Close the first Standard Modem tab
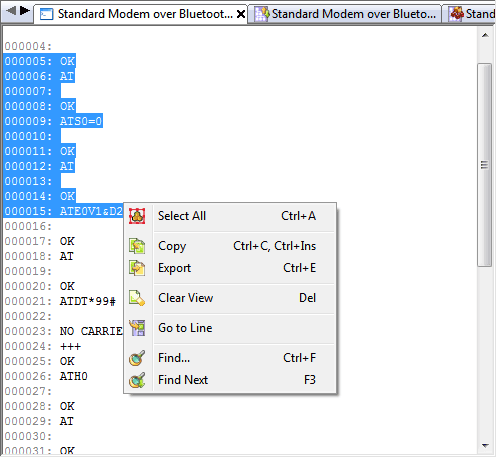This screenshot has height=457, width=496. (241, 14)
